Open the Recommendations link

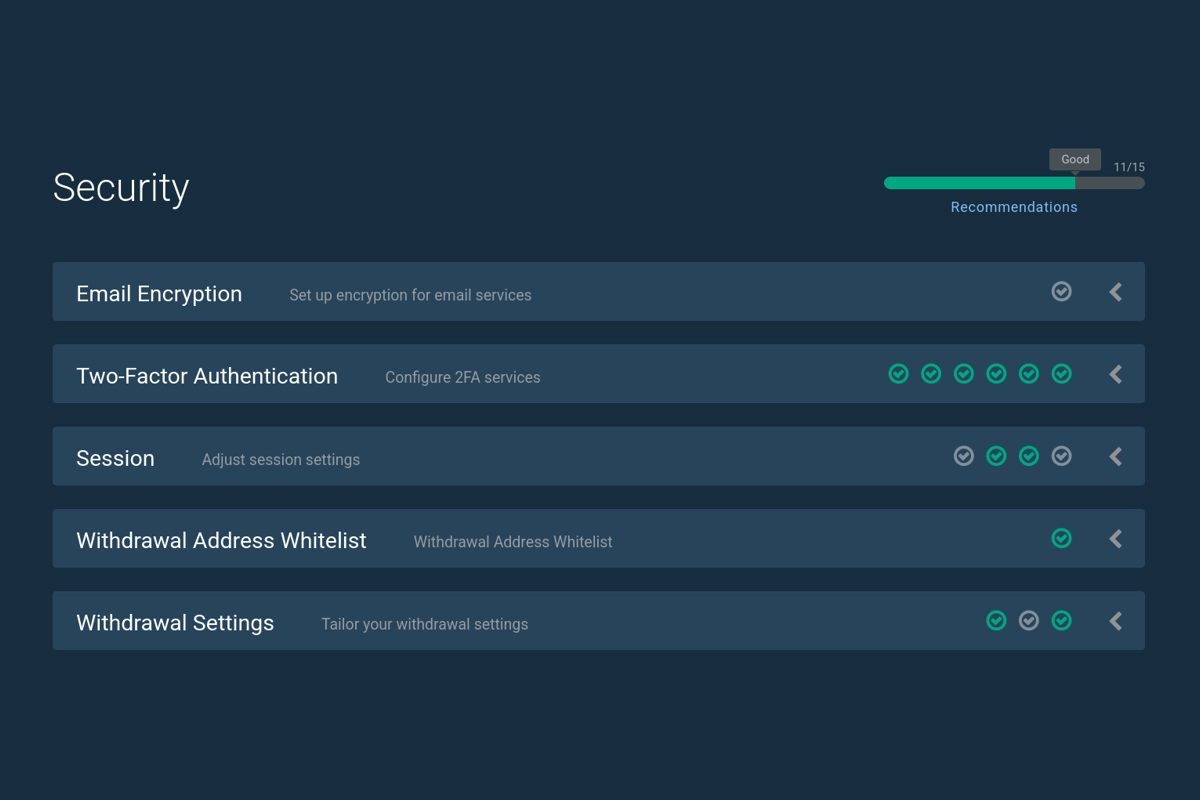click(1013, 206)
